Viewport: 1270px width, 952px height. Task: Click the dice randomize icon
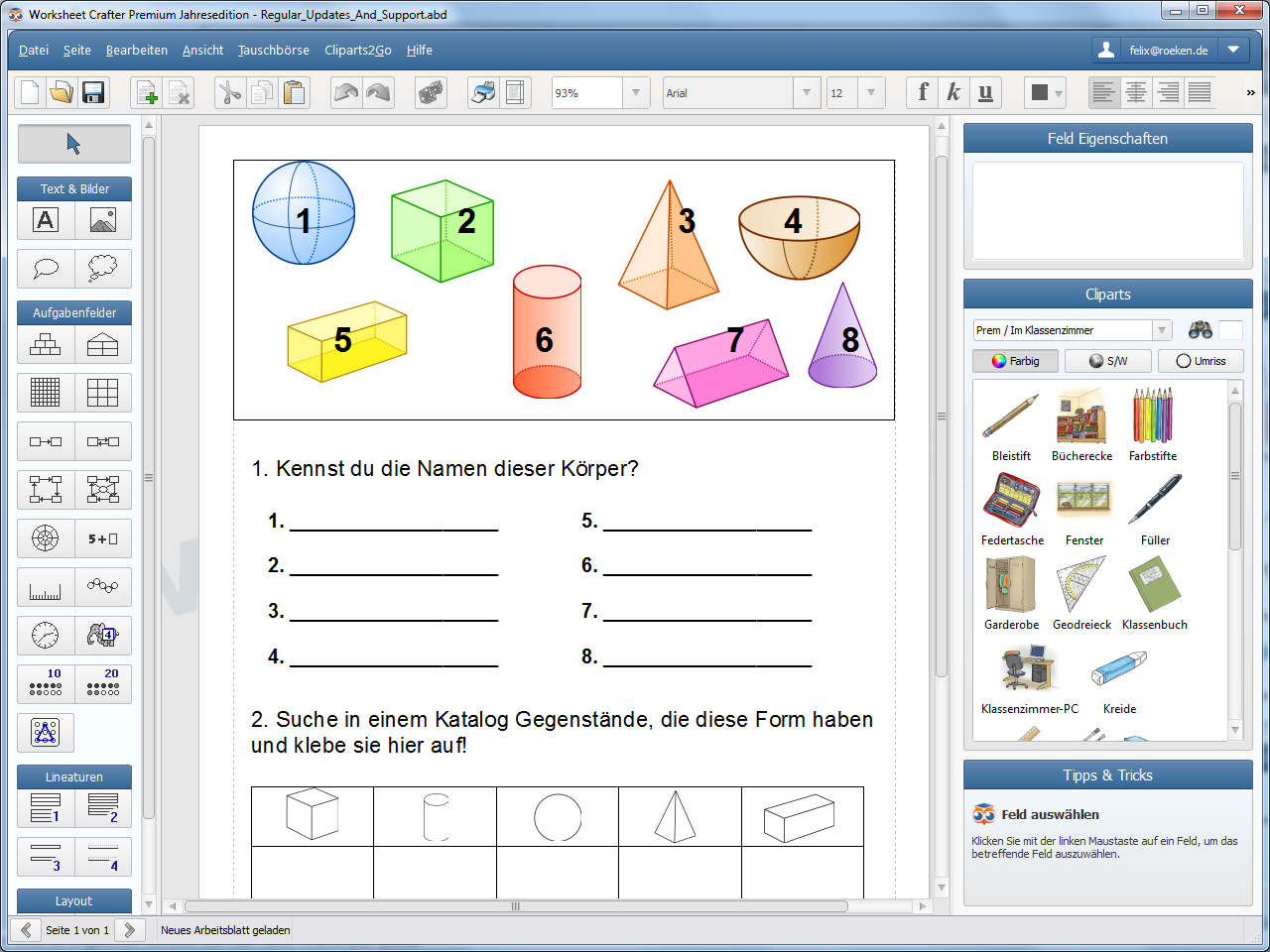pyautogui.click(x=431, y=93)
